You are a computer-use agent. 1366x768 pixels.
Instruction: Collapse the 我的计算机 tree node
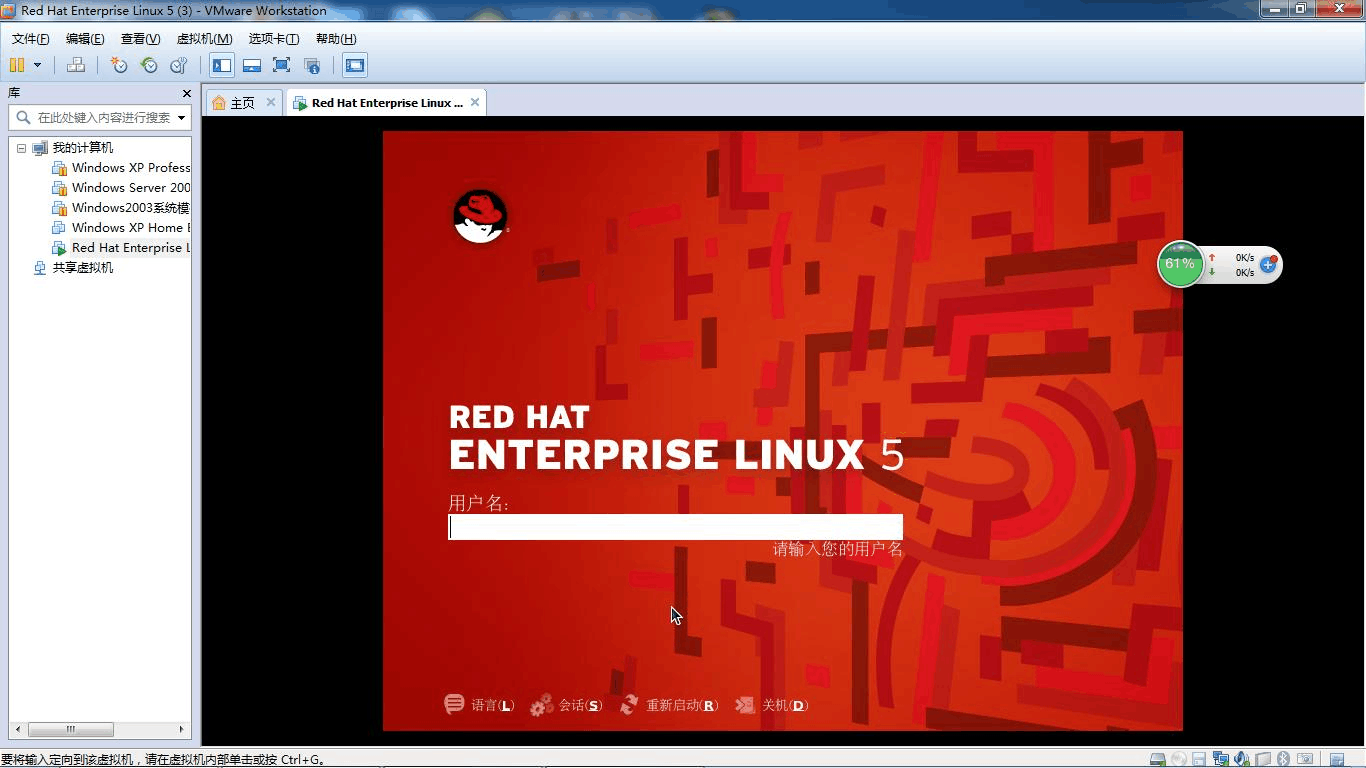tap(22, 148)
